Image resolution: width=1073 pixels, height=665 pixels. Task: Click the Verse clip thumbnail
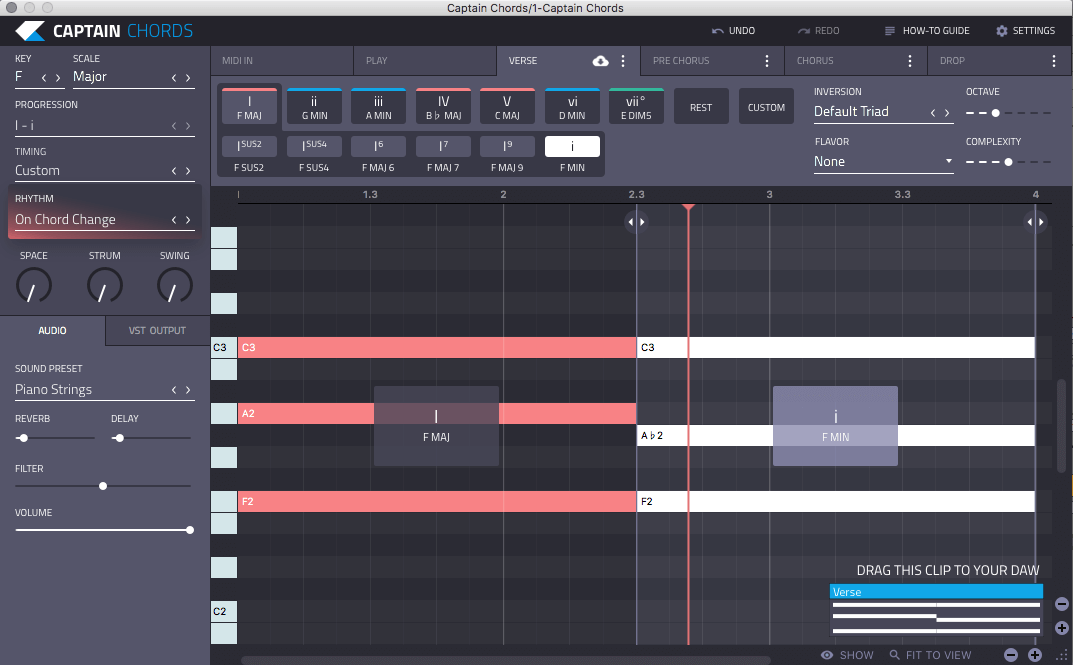click(x=936, y=609)
